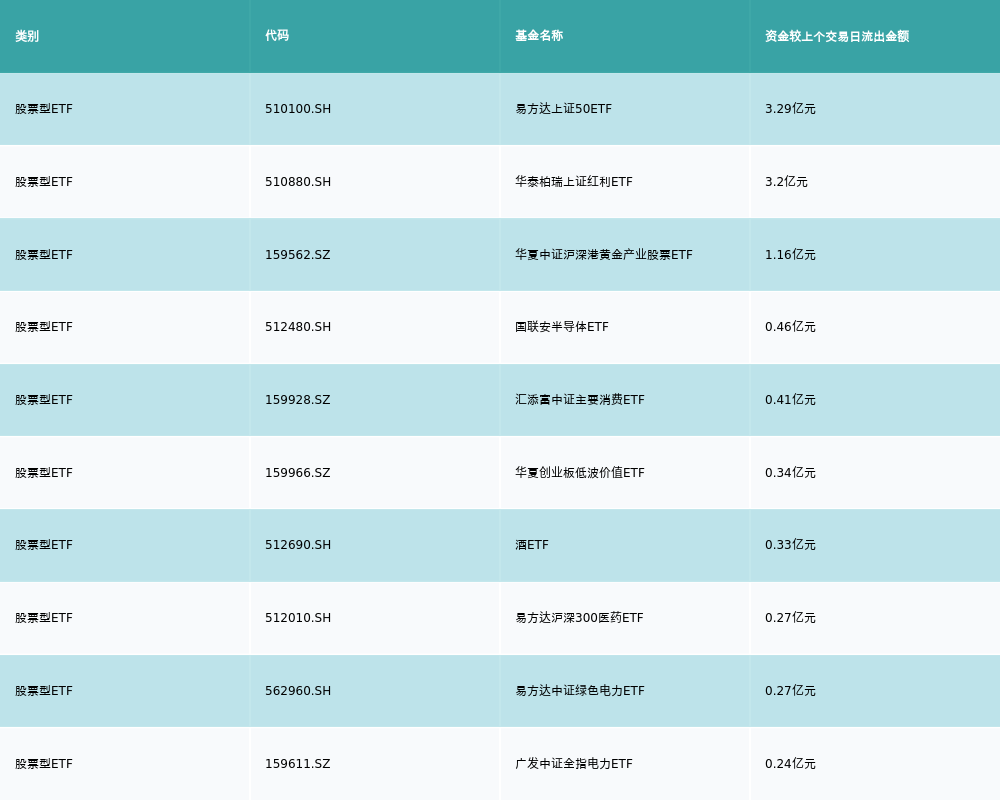1000x800 pixels.
Task: Click 0.27亿元 in the 512010.SH row
Action: tap(790, 618)
